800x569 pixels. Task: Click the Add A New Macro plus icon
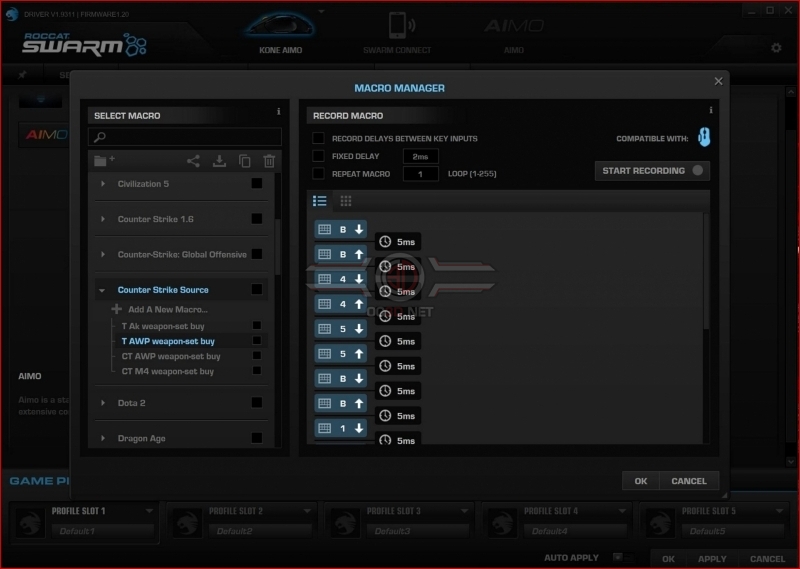117,309
